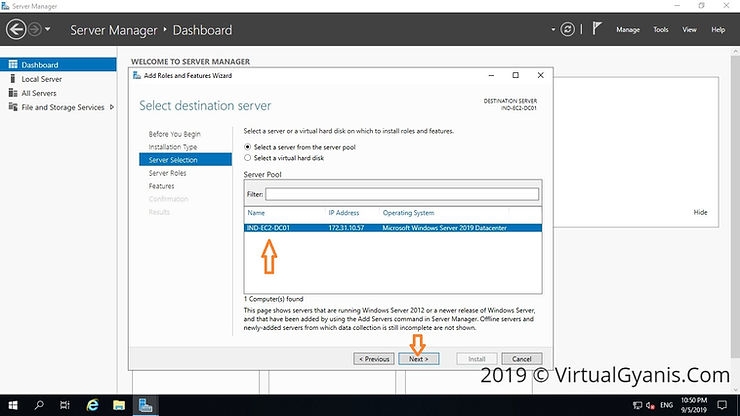Click the server pool Filter text box

click(401, 194)
